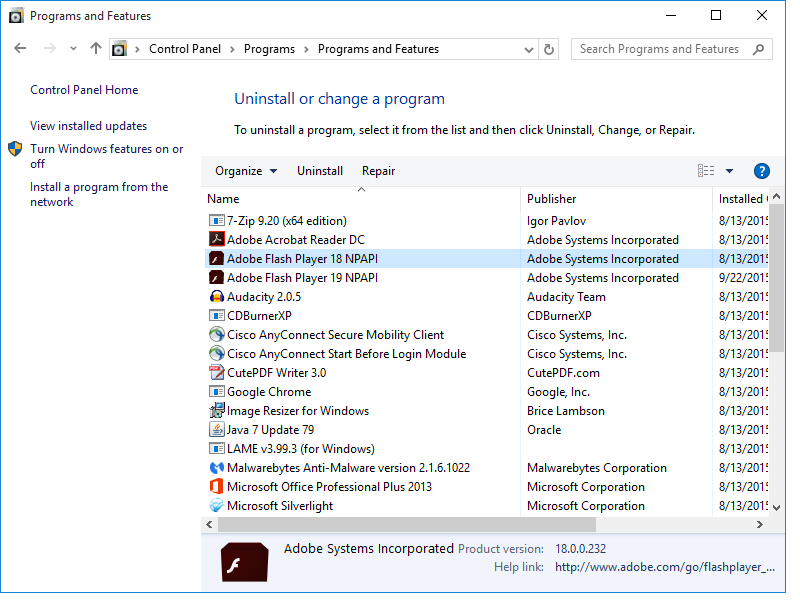800x600 pixels.
Task: Click the Adobe Acrobat Reader DC icon
Action: click(217, 240)
